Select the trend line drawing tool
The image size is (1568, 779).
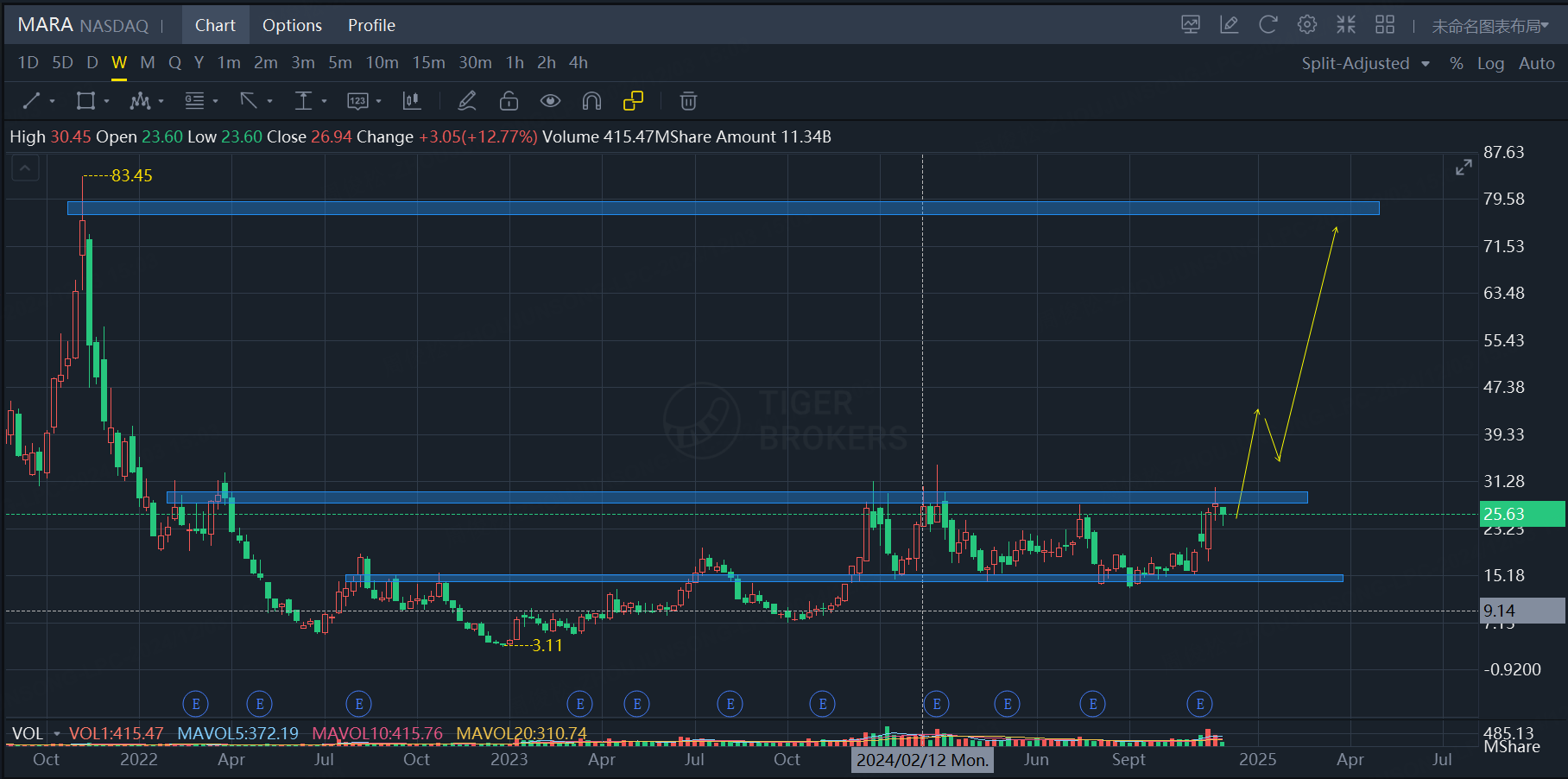pyautogui.click(x=32, y=101)
